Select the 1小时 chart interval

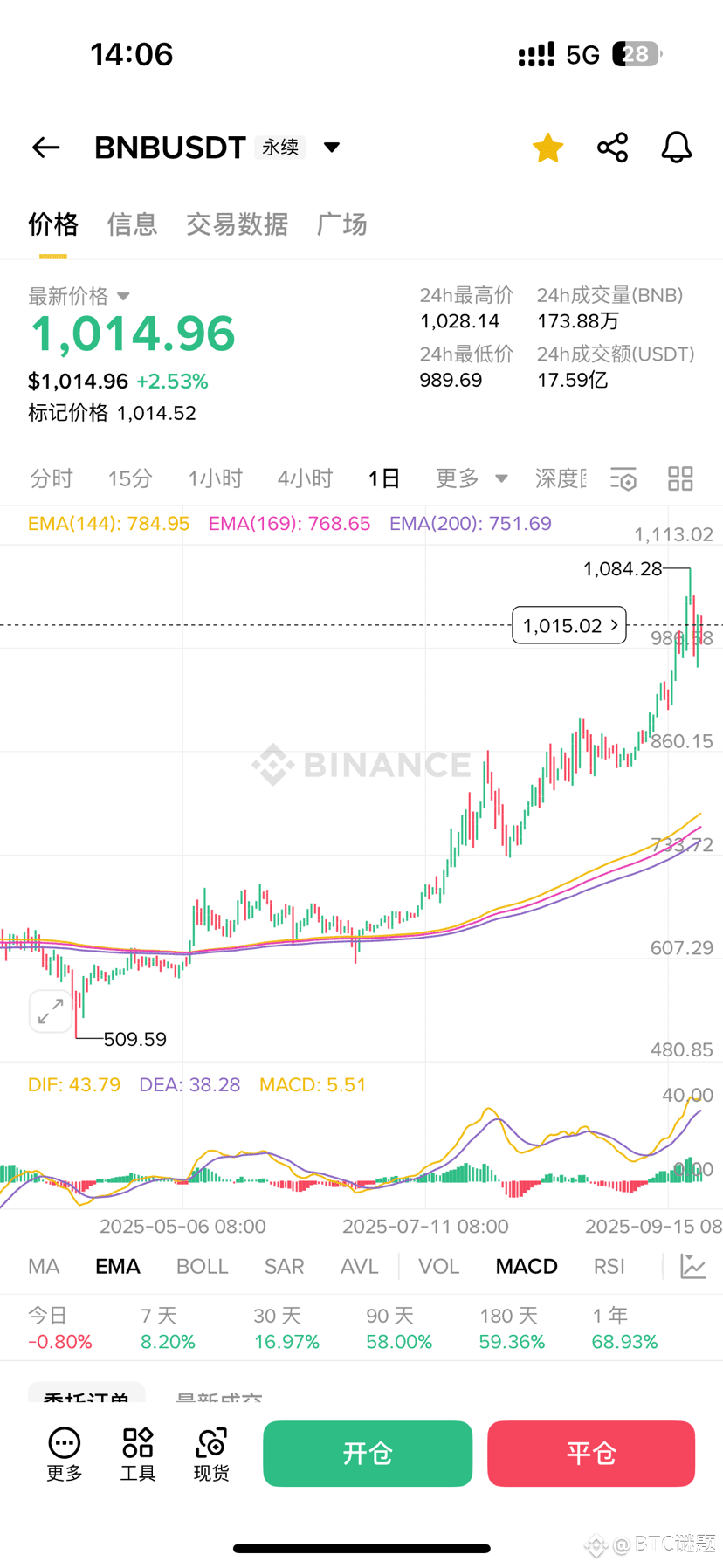tap(215, 478)
